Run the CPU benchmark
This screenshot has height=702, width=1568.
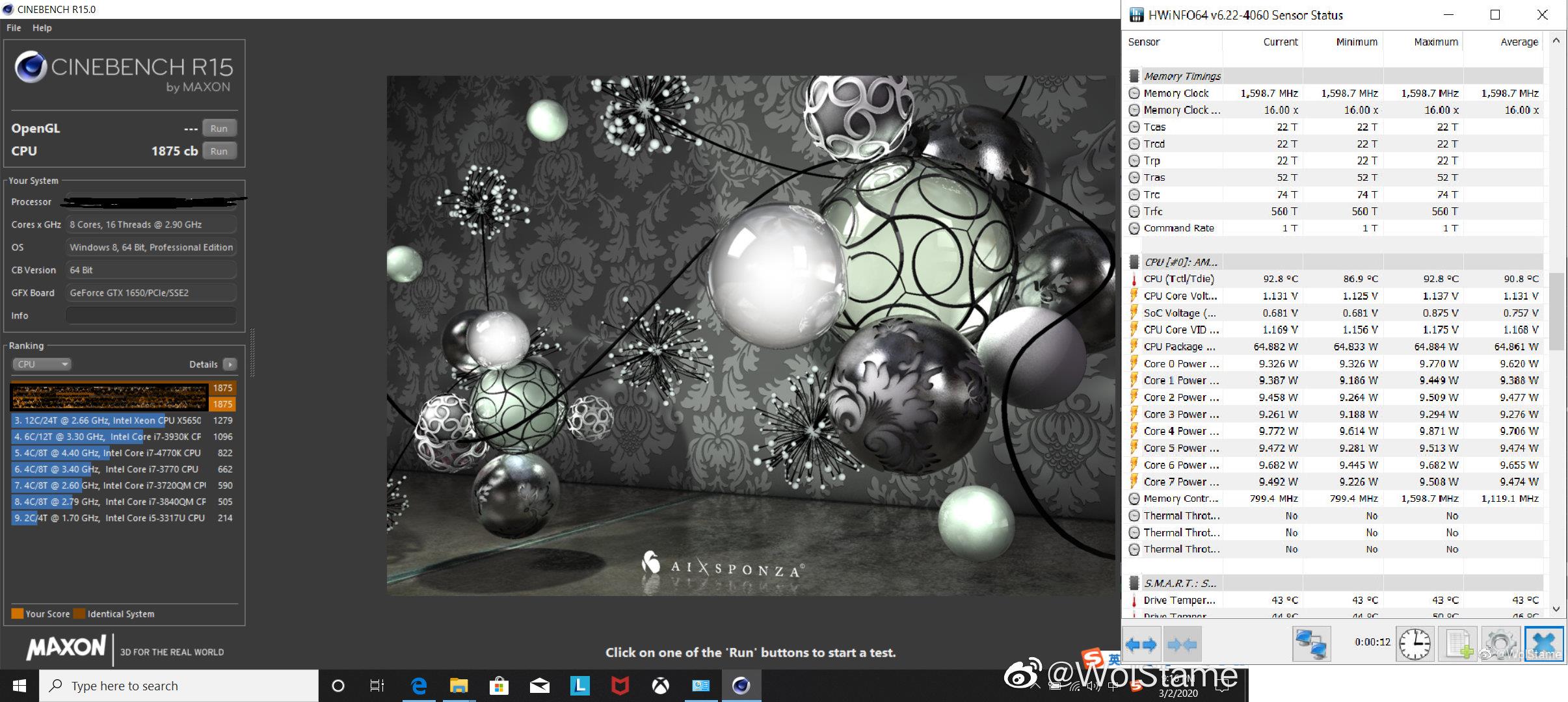click(219, 151)
